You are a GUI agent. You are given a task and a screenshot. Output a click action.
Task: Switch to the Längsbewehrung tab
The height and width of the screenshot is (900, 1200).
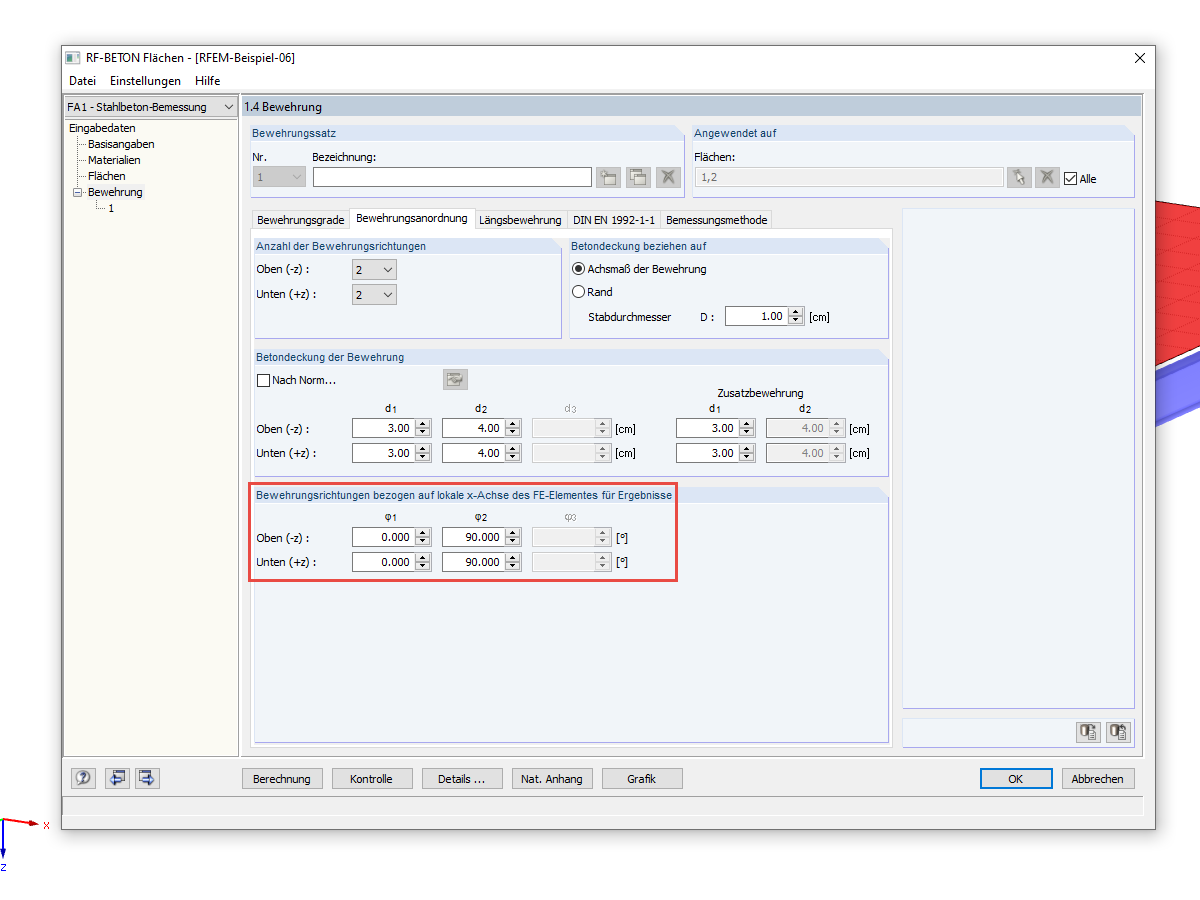tap(520, 220)
